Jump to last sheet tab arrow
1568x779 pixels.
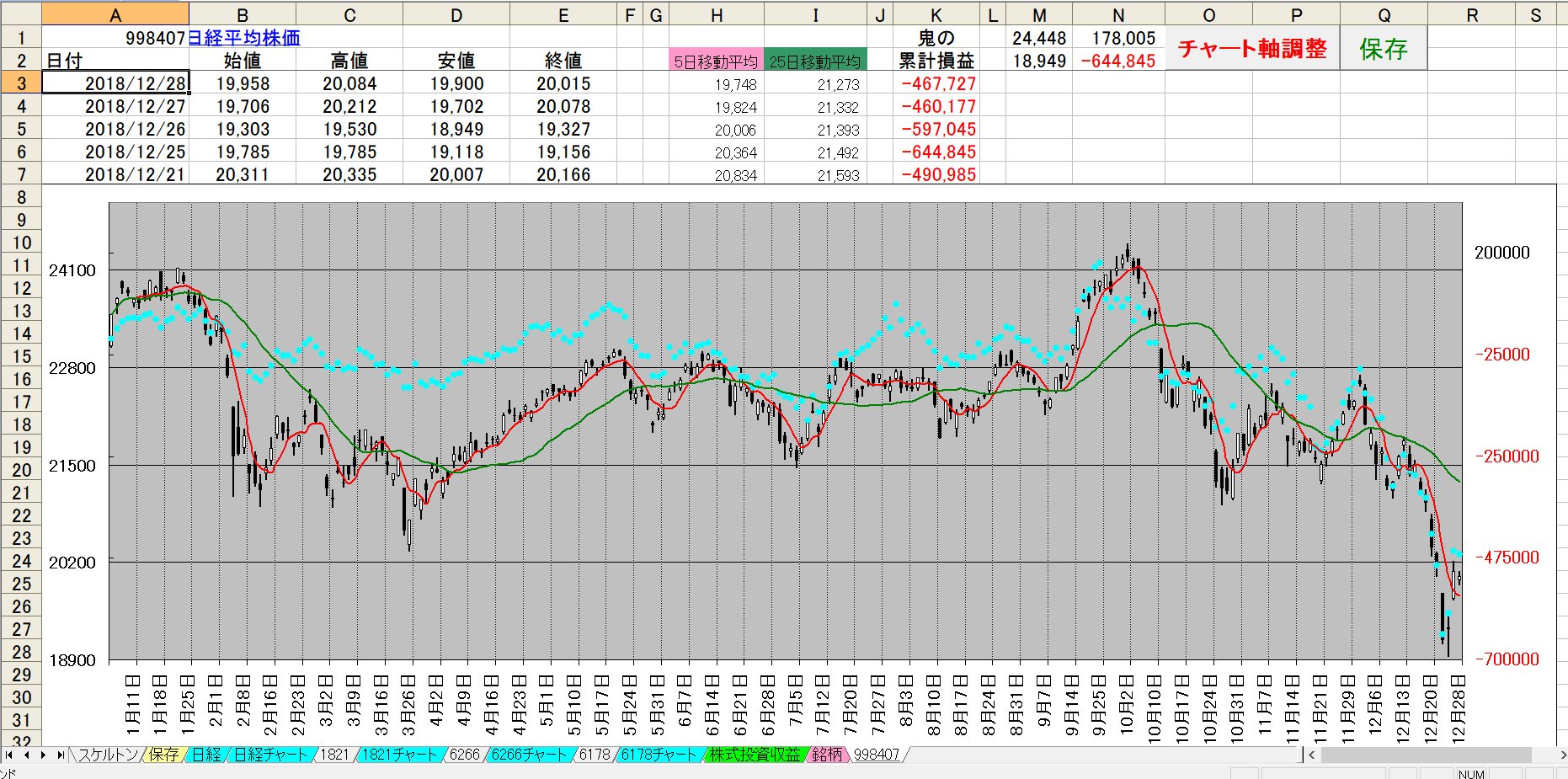(x=60, y=755)
